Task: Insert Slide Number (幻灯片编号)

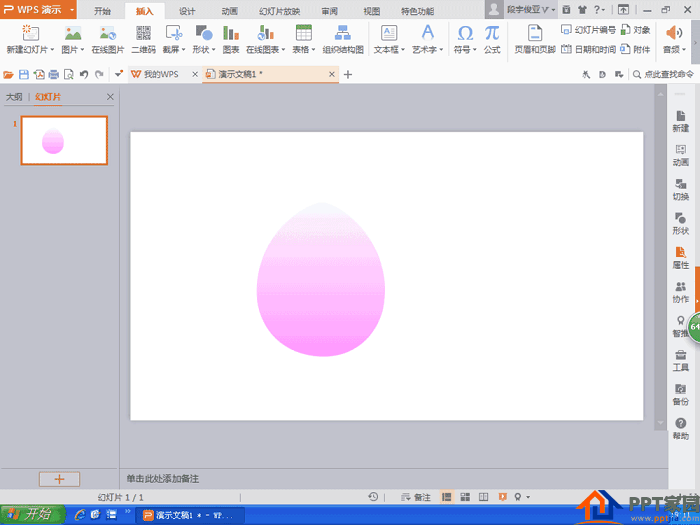Action: pos(588,30)
